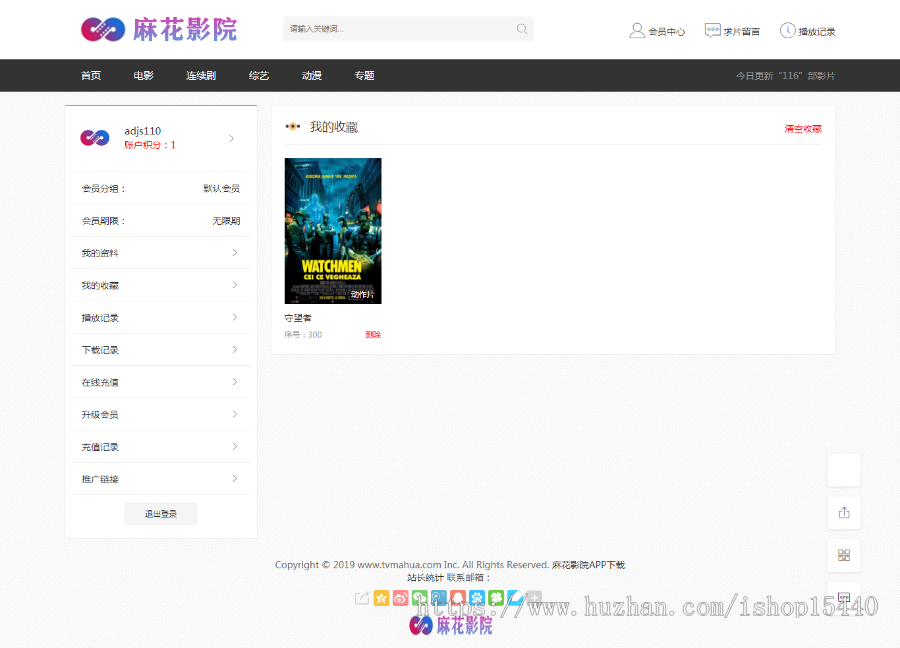Share via QQ penguin icon in footer

(457, 597)
